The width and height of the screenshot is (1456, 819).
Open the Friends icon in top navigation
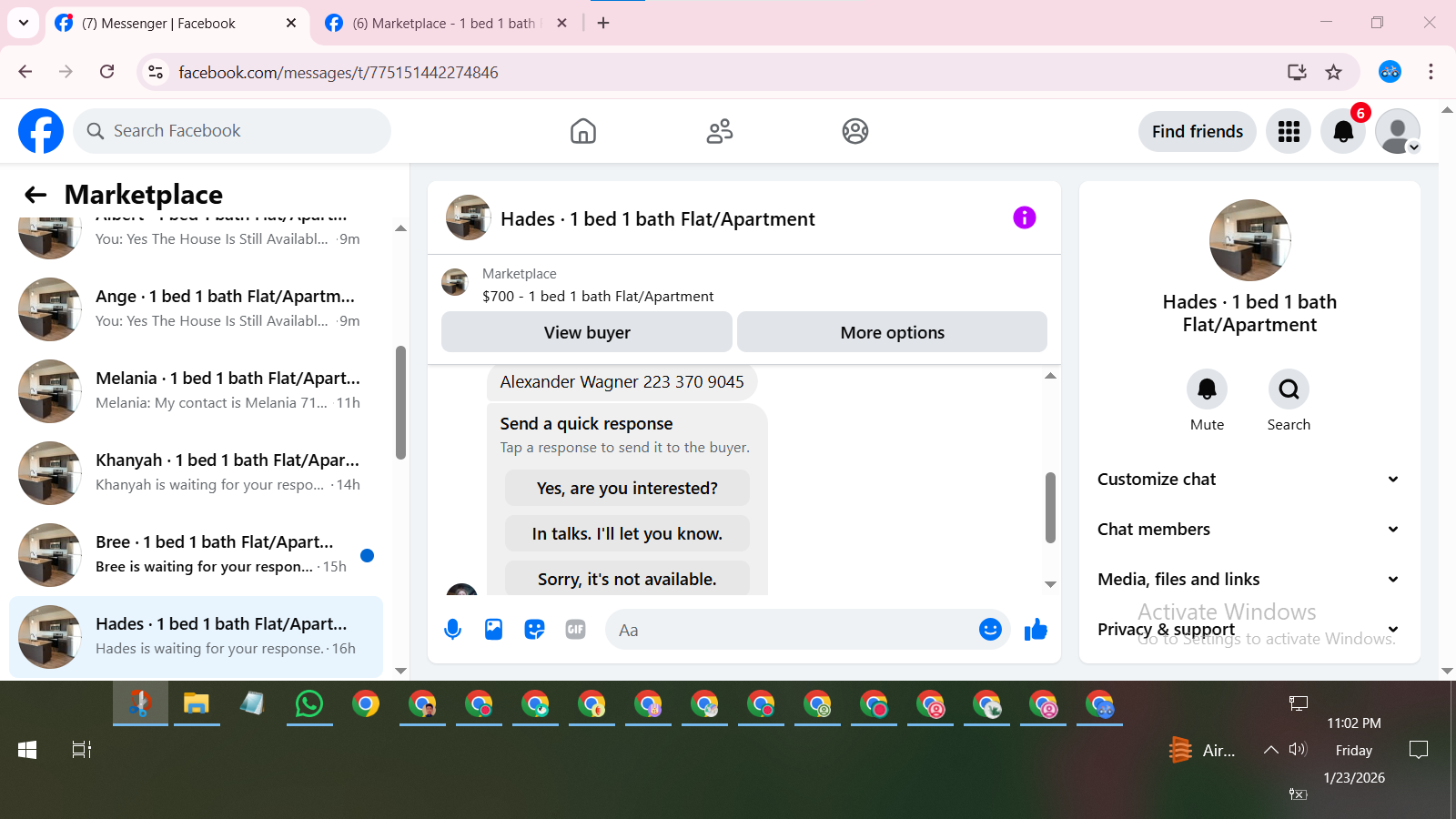coord(720,131)
